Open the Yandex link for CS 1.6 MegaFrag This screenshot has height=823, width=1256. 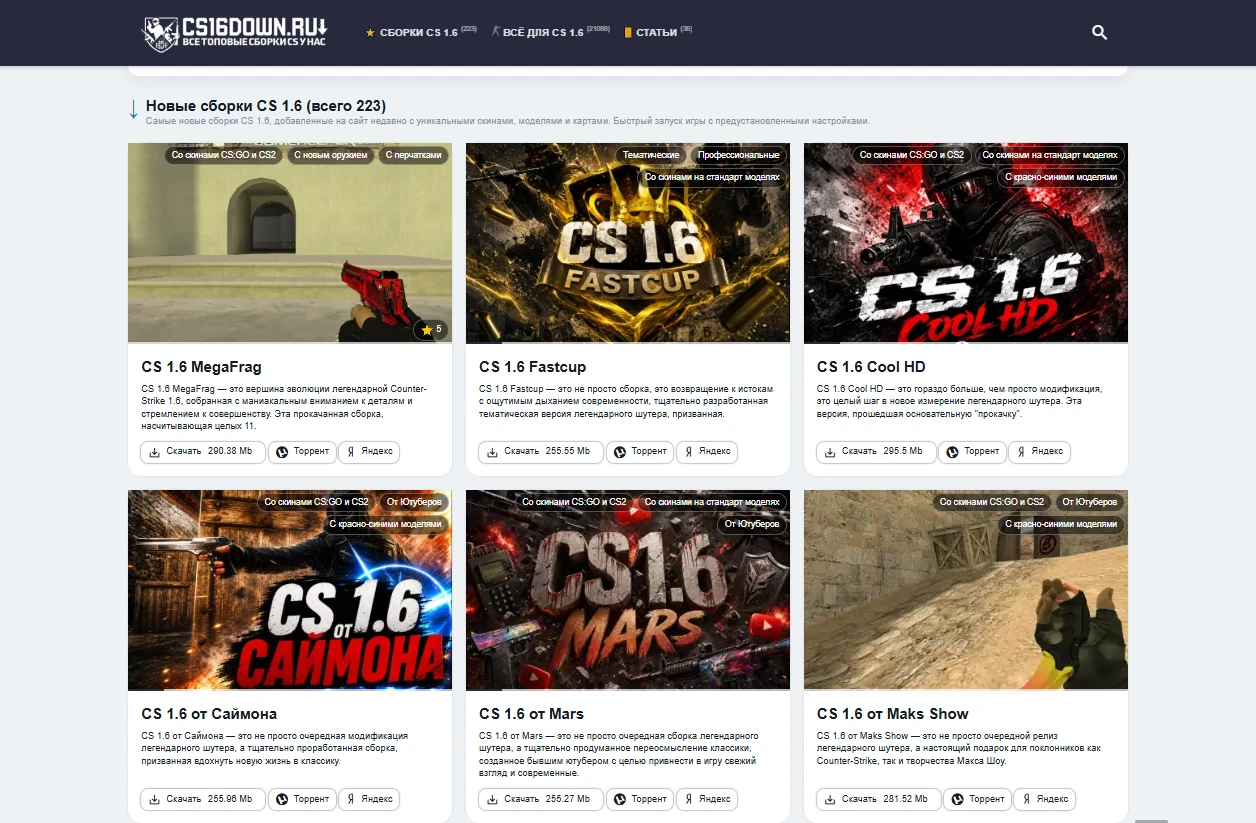[369, 452]
